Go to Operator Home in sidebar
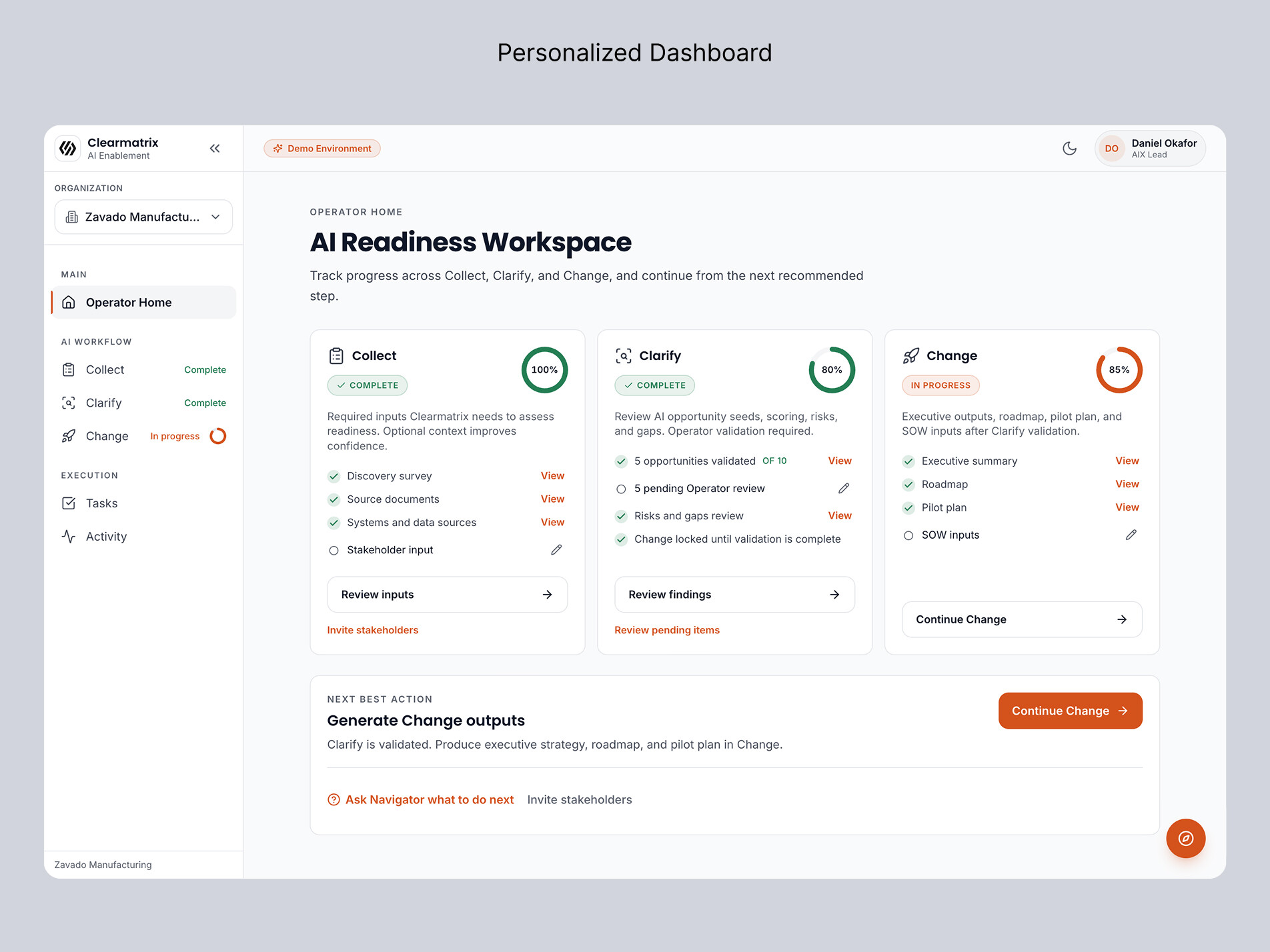 click(x=143, y=303)
